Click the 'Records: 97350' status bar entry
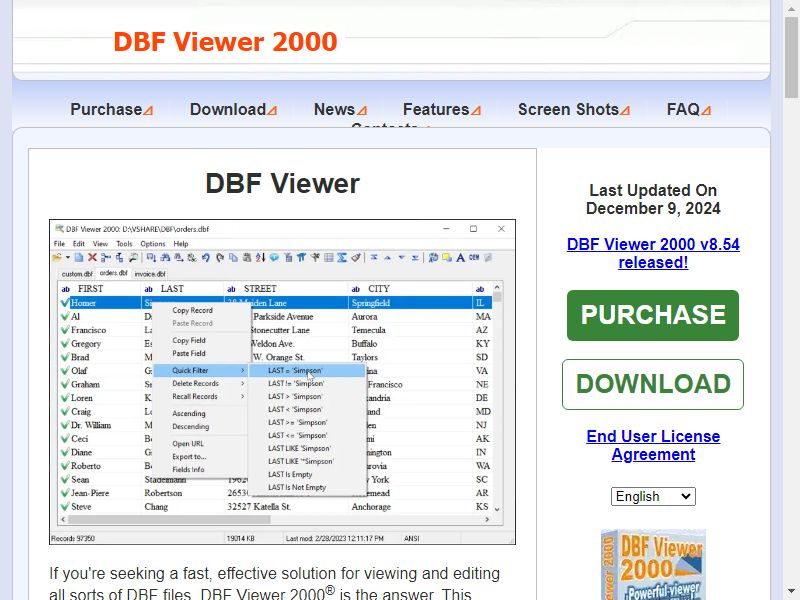Image resolution: width=800 pixels, height=600 pixels. click(73, 538)
